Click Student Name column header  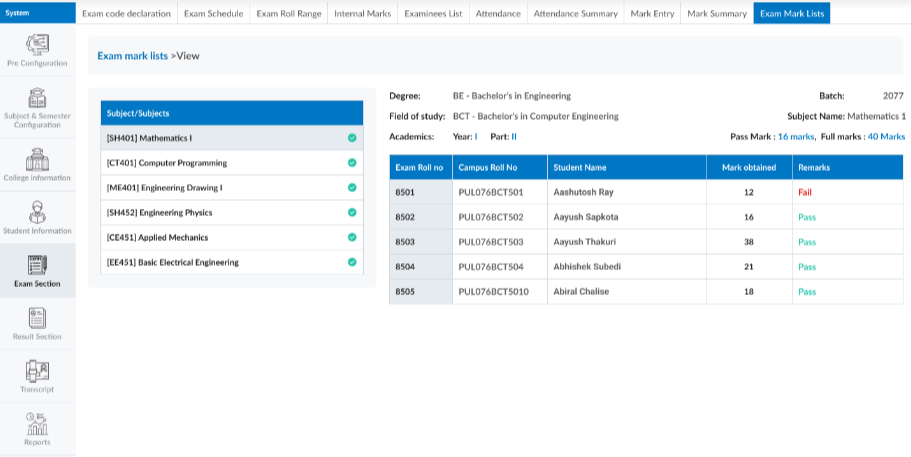pyautogui.click(x=627, y=167)
